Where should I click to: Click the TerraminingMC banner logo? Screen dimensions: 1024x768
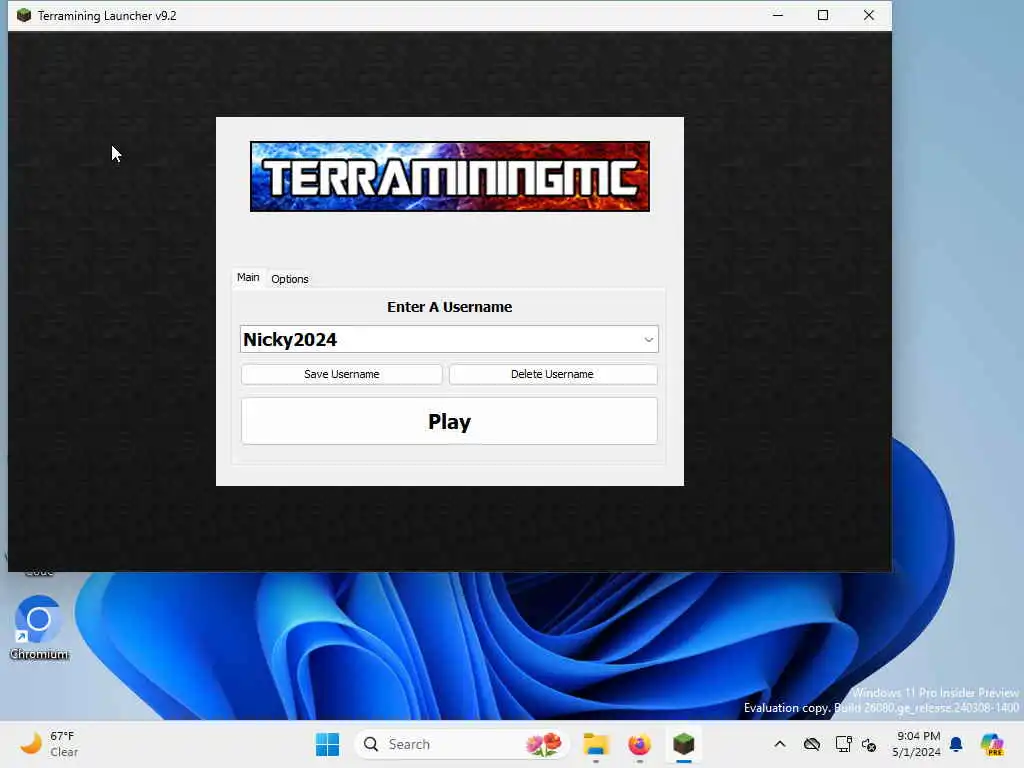coord(450,176)
